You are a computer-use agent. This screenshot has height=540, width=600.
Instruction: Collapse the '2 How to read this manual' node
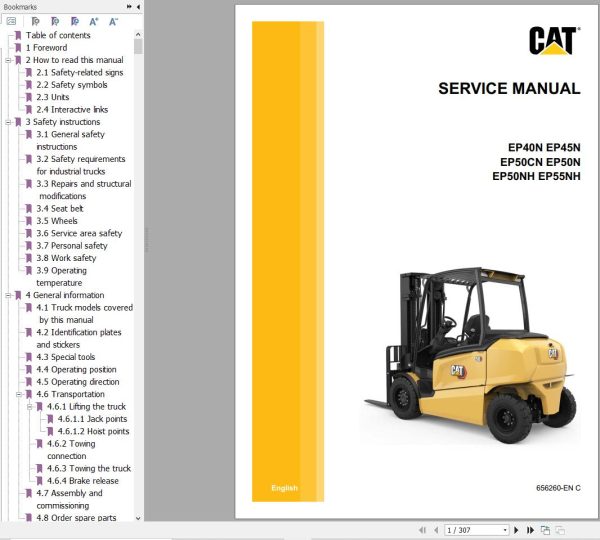(x=8, y=60)
